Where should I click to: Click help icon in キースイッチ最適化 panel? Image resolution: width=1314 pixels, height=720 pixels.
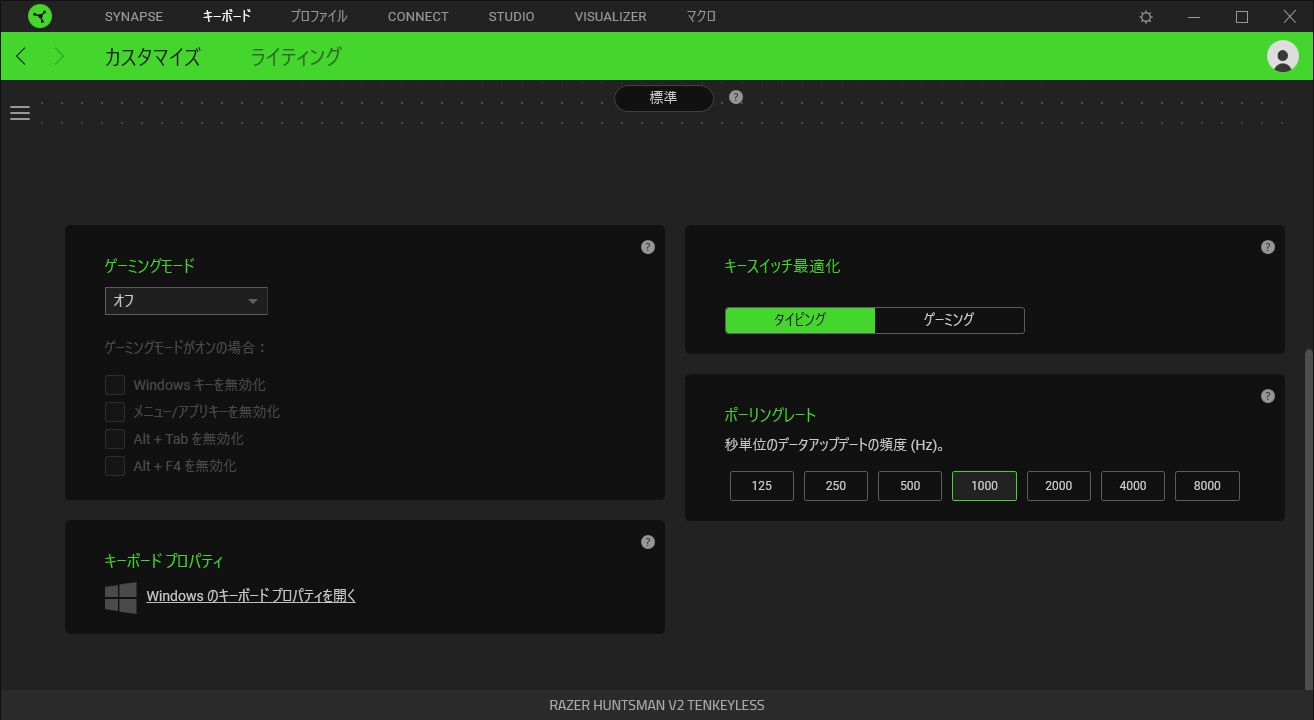pyautogui.click(x=1268, y=247)
